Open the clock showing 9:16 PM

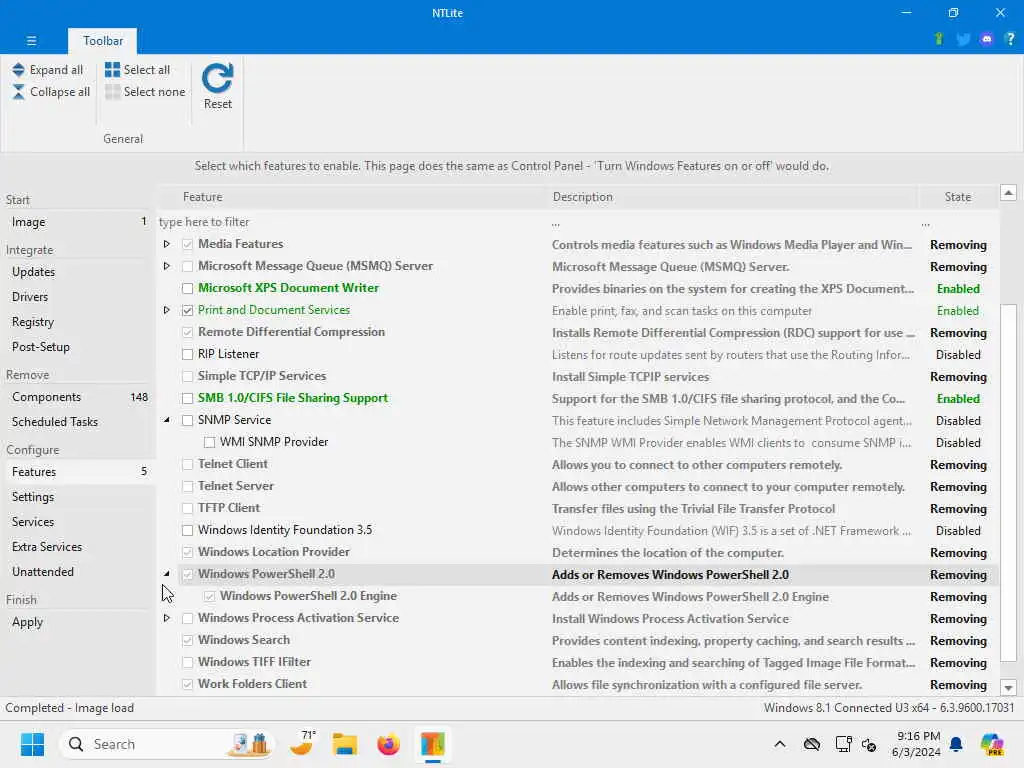(916, 744)
